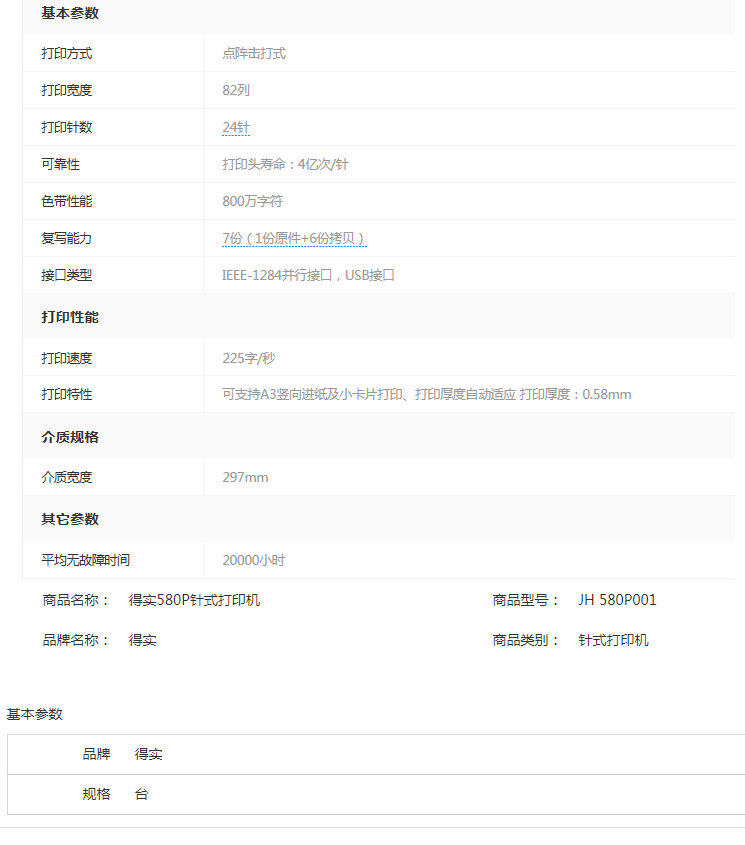Select the 平均无故障时间 label
This screenshot has width=745, height=845.
click(x=86, y=560)
